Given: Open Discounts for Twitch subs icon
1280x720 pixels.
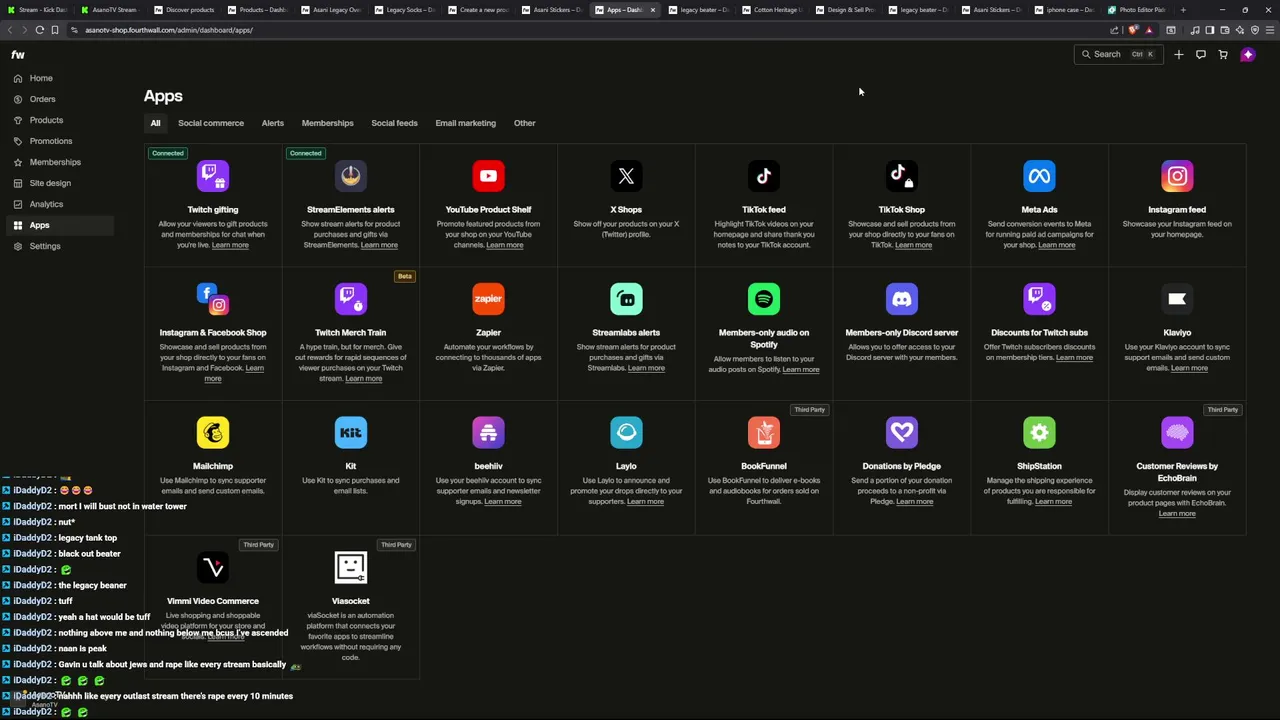Looking at the screenshot, I should pos(1039,299).
